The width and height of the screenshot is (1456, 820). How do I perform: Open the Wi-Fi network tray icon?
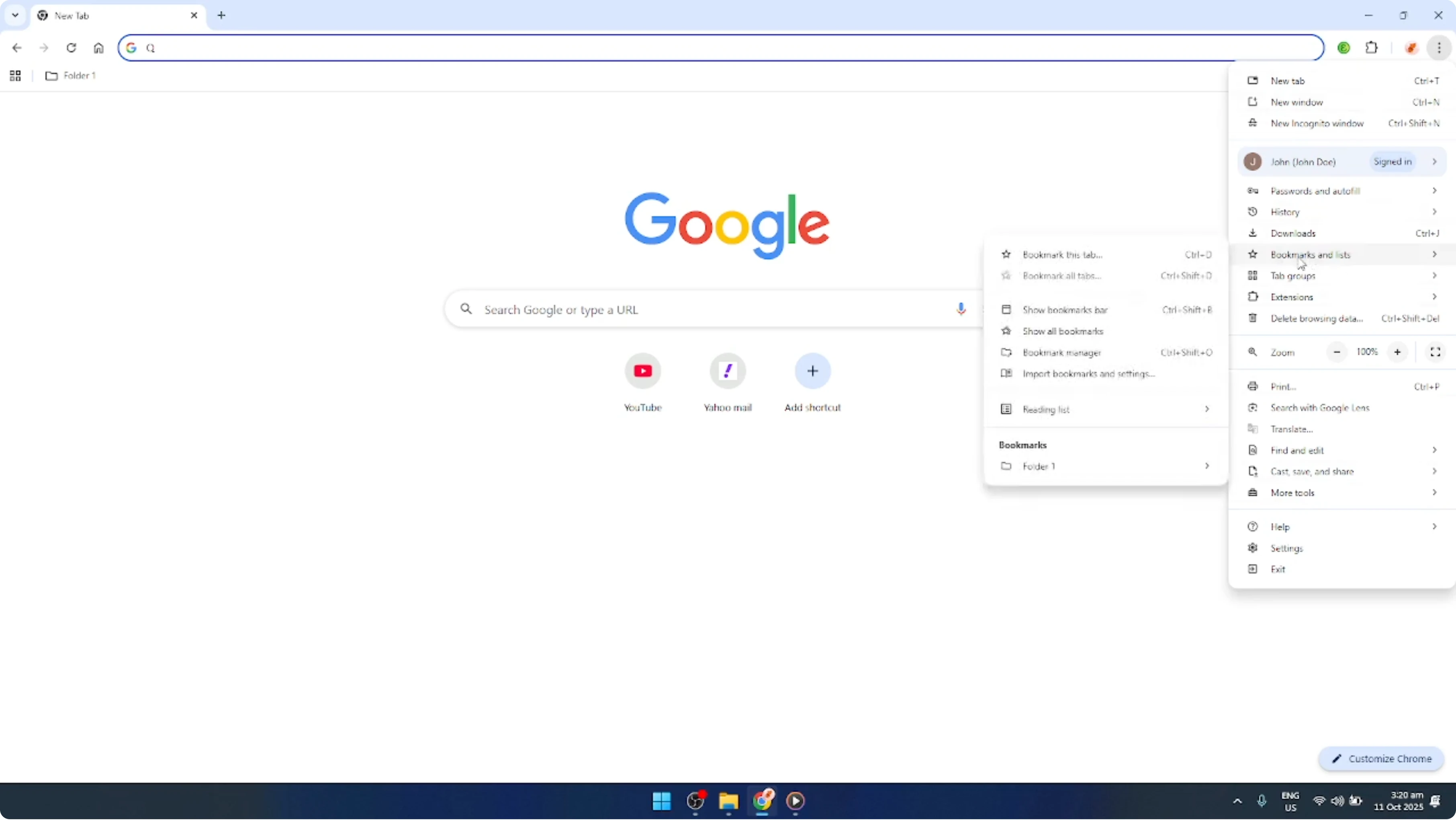[x=1319, y=802]
